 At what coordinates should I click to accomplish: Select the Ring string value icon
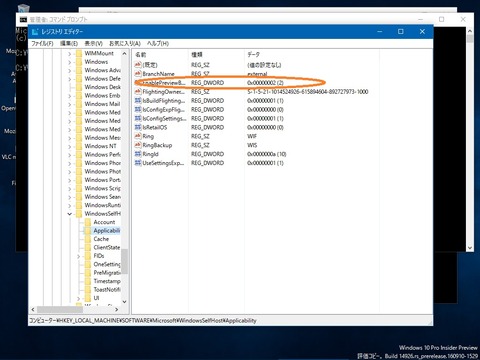pos(138,136)
